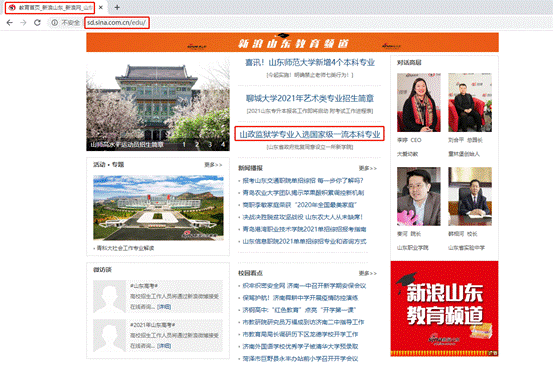Click 更多>> in 活动·专题 panel

(x=213, y=165)
